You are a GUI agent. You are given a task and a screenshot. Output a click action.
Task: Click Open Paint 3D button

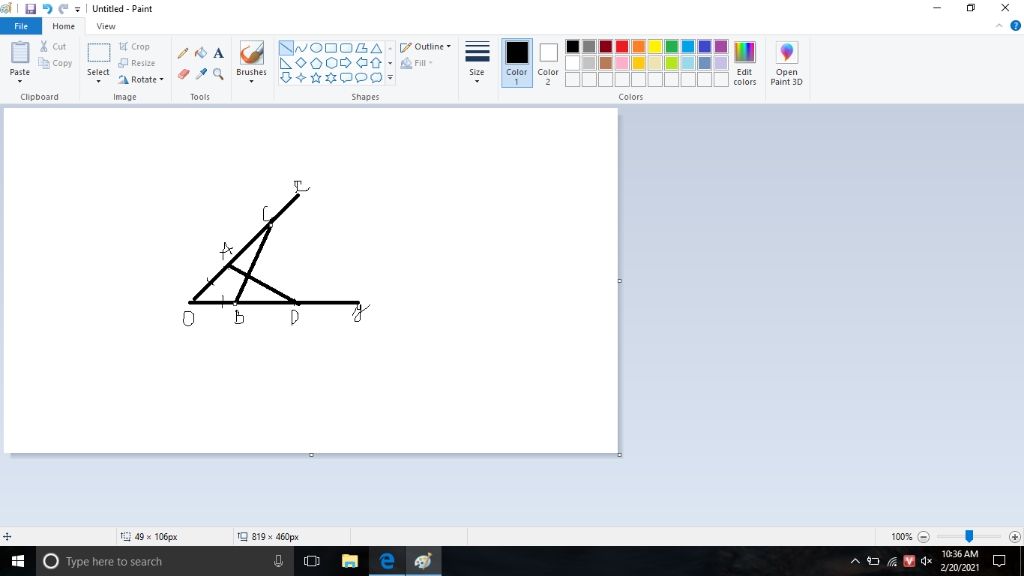786,63
